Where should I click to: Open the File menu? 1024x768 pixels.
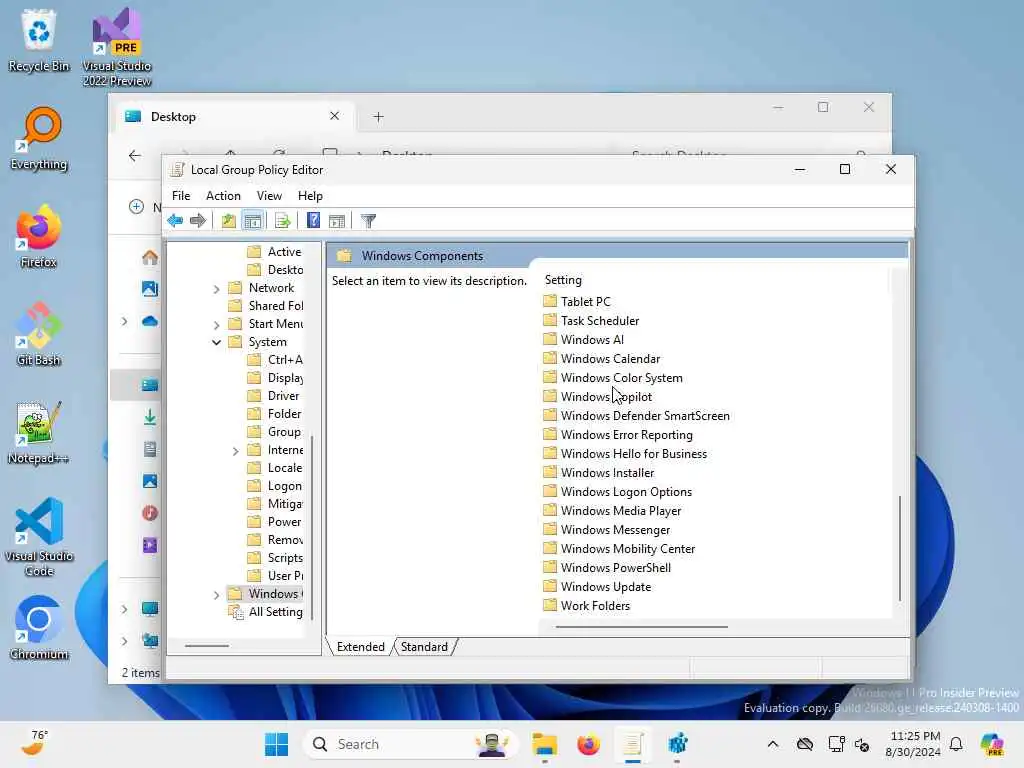pos(181,196)
